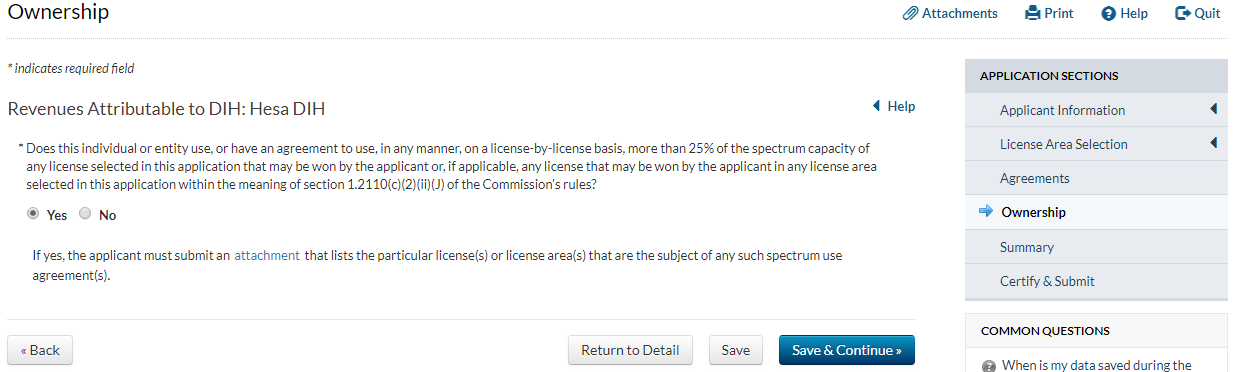Expand the License Area Selection arrow
Viewport: 1238px width, 372px height.
pyautogui.click(x=1213, y=143)
